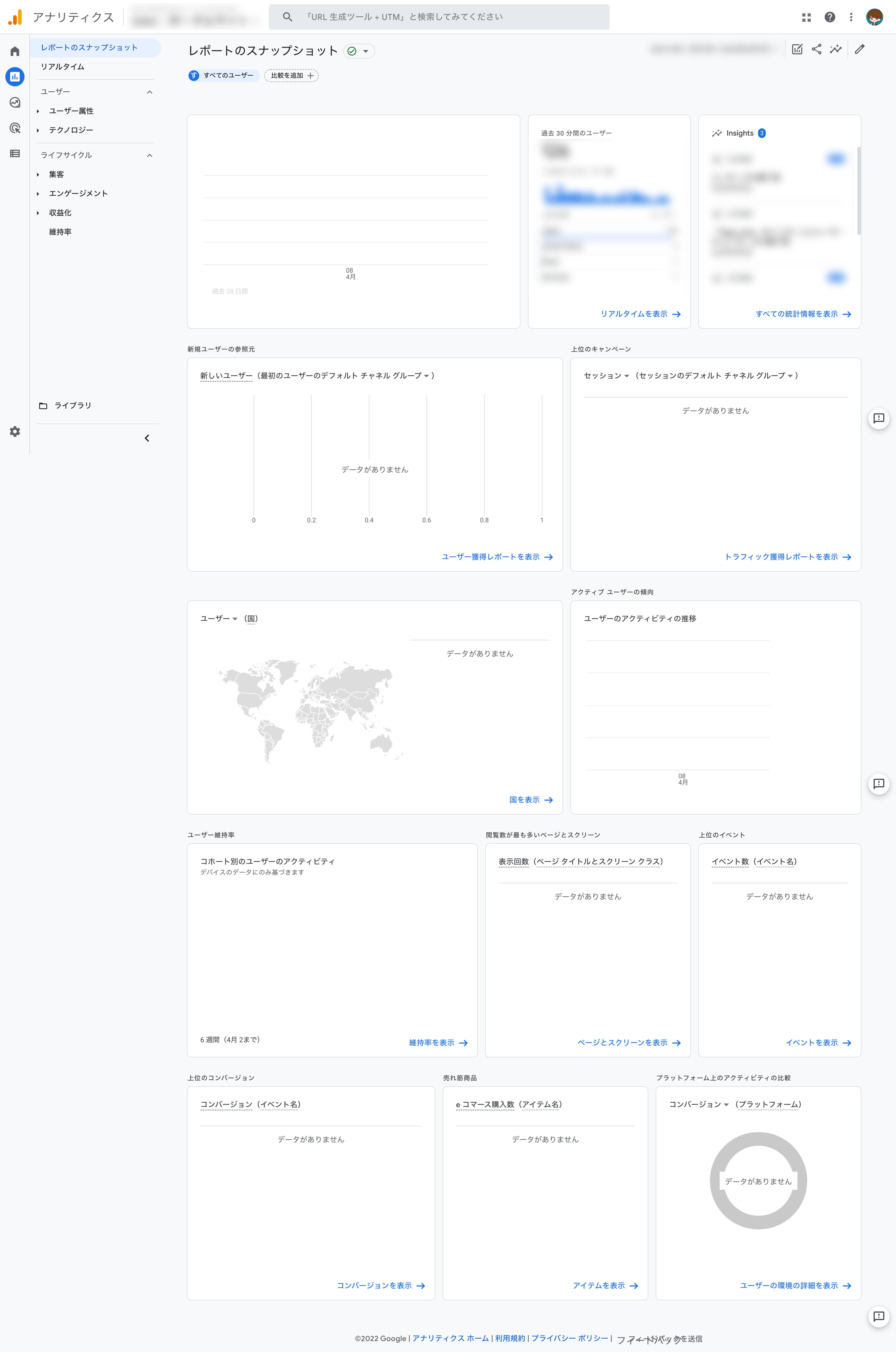Open the report status check dropdown
896x1352 pixels.
tap(359, 51)
